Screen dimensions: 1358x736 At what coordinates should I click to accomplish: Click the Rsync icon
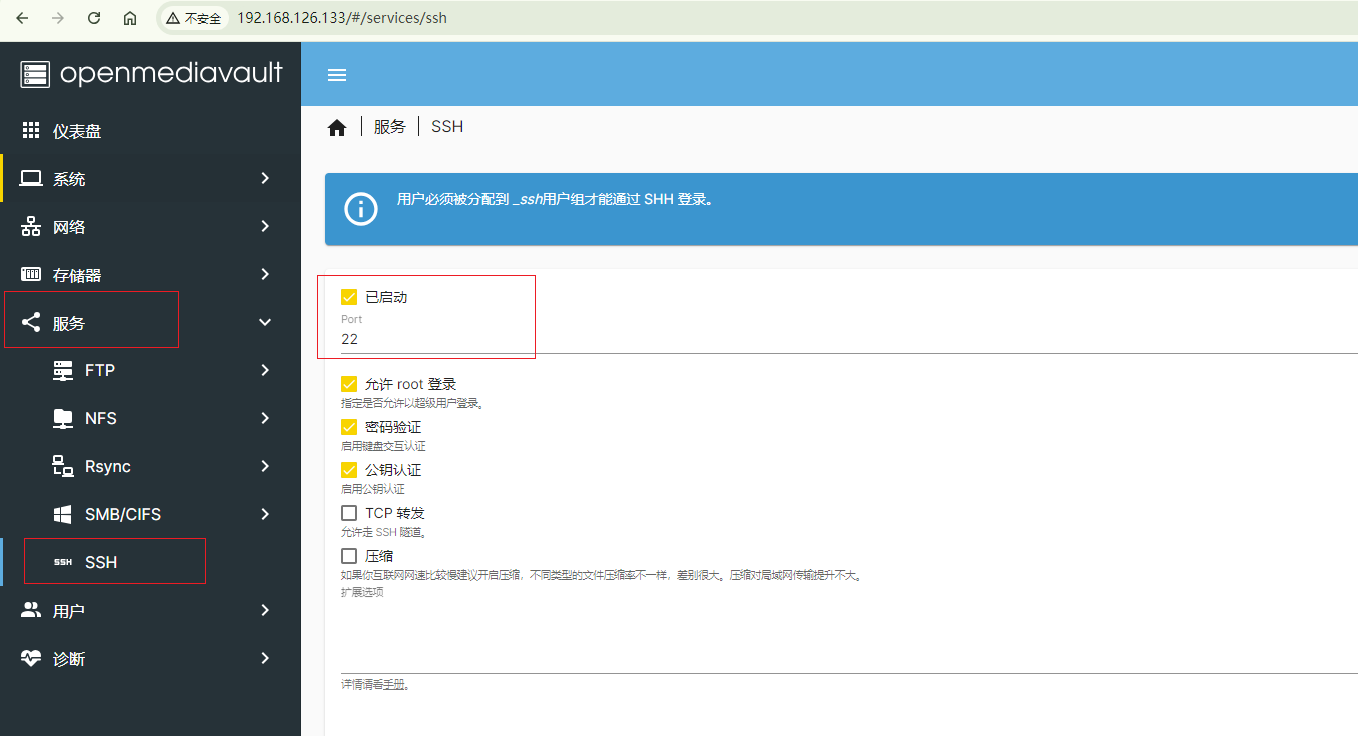pos(63,466)
